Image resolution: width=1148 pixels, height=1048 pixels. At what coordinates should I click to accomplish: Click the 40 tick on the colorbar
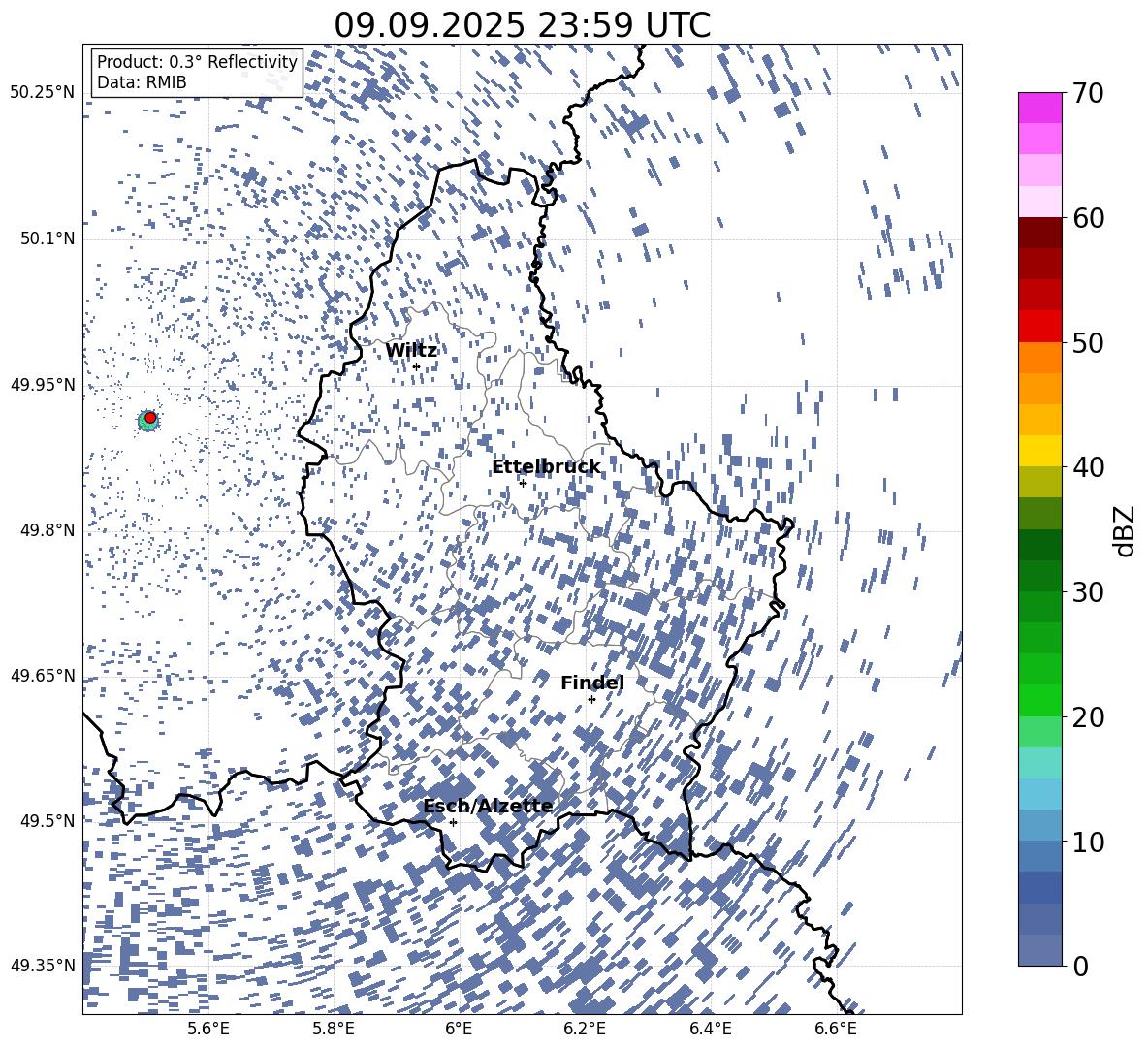[1088, 467]
